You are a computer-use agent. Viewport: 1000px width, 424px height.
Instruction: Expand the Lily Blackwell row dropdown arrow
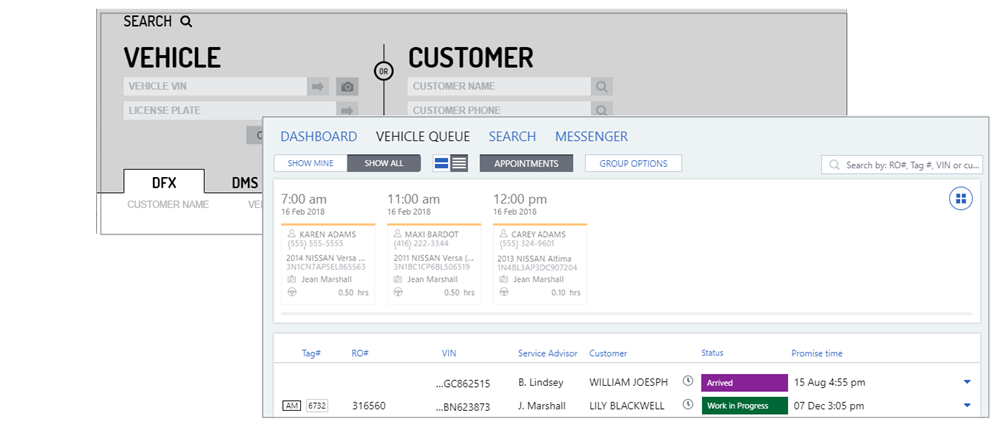pos(967,405)
